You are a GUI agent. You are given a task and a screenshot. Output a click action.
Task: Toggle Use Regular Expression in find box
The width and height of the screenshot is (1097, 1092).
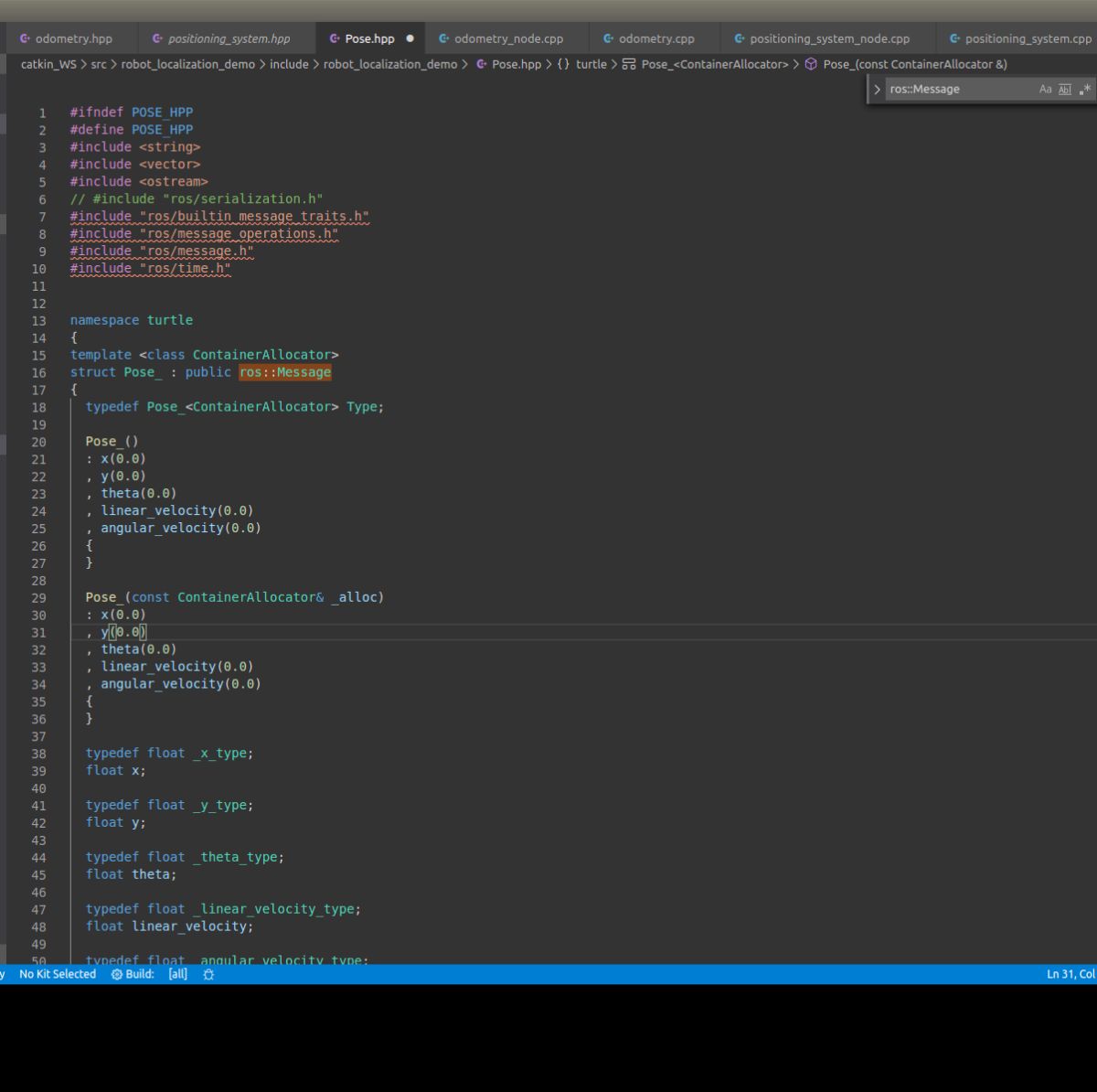[x=1084, y=90]
